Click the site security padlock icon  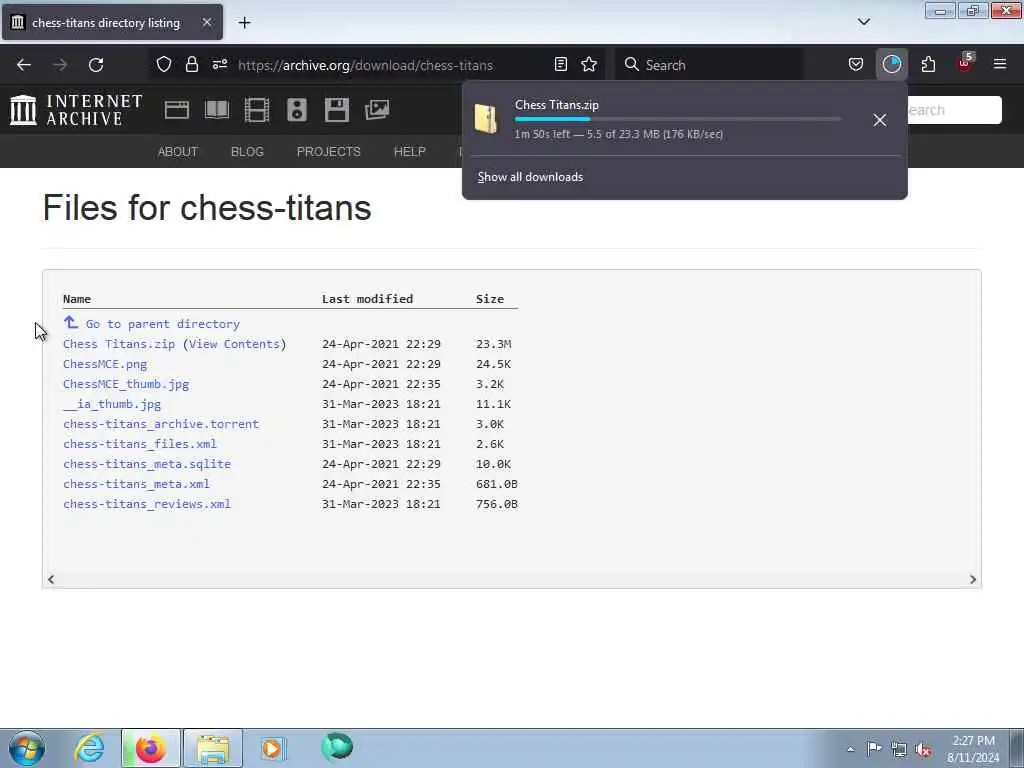pyautogui.click(x=191, y=65)
